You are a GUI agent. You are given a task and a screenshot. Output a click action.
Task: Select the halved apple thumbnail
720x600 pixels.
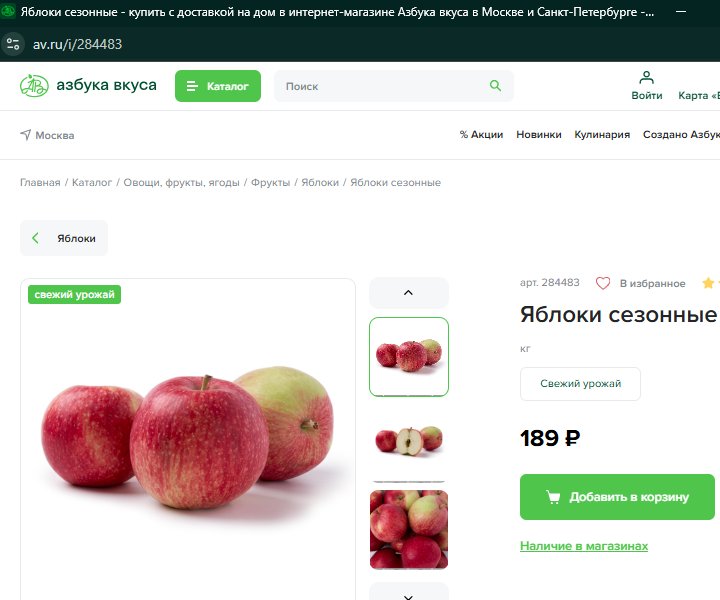pyautogui.click(x=409, y=440)
